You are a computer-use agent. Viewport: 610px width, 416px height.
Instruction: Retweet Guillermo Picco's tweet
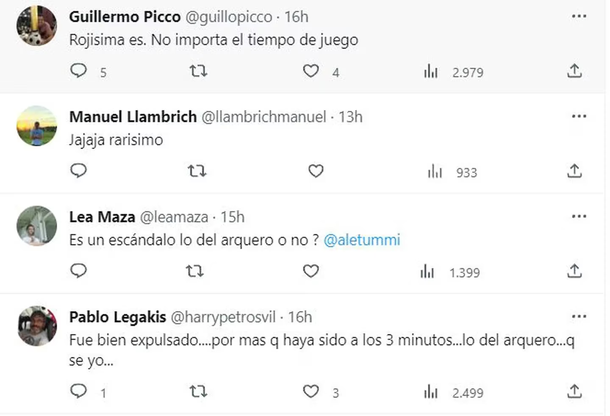(197, 71)
